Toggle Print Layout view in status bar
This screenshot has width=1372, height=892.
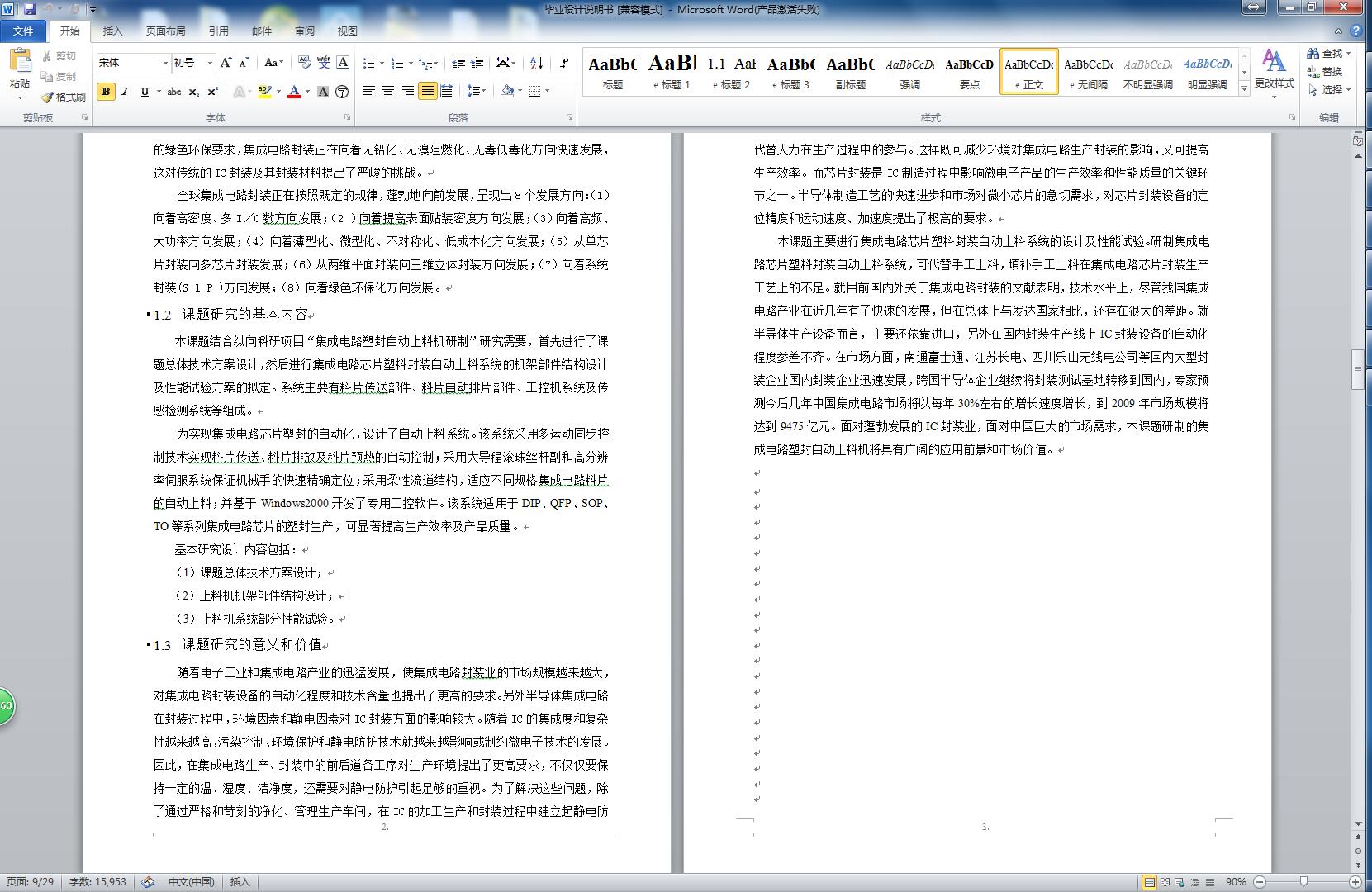pos(1149,882)
